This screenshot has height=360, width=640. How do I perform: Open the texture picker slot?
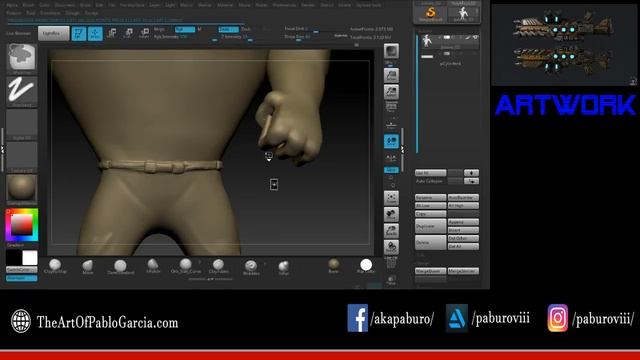tap(22, 157)
